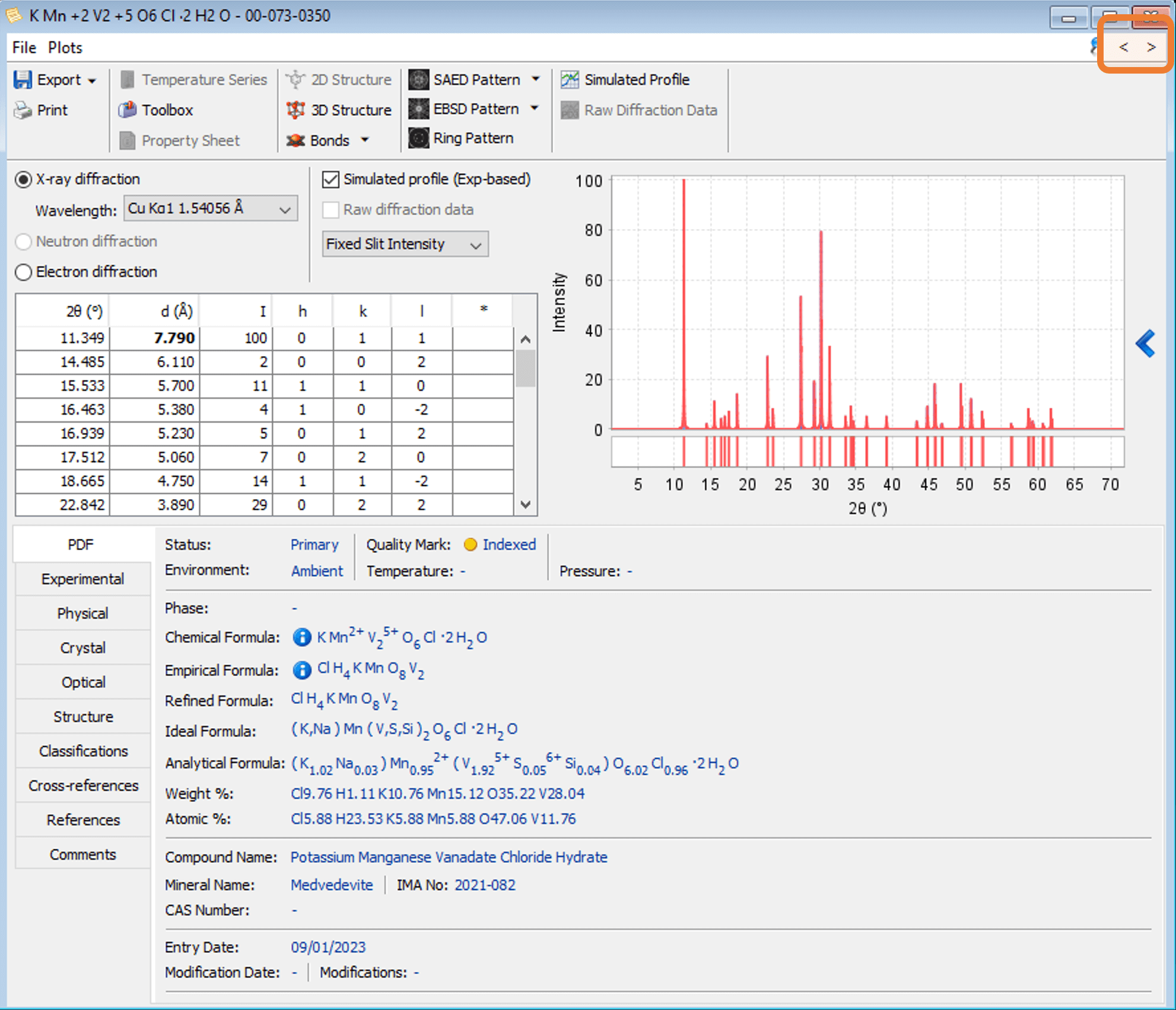The height and width of the screenshot is (1010, 1176).
Task: Select the table cell 2θ 15.533
Action: tap(62, 386)
